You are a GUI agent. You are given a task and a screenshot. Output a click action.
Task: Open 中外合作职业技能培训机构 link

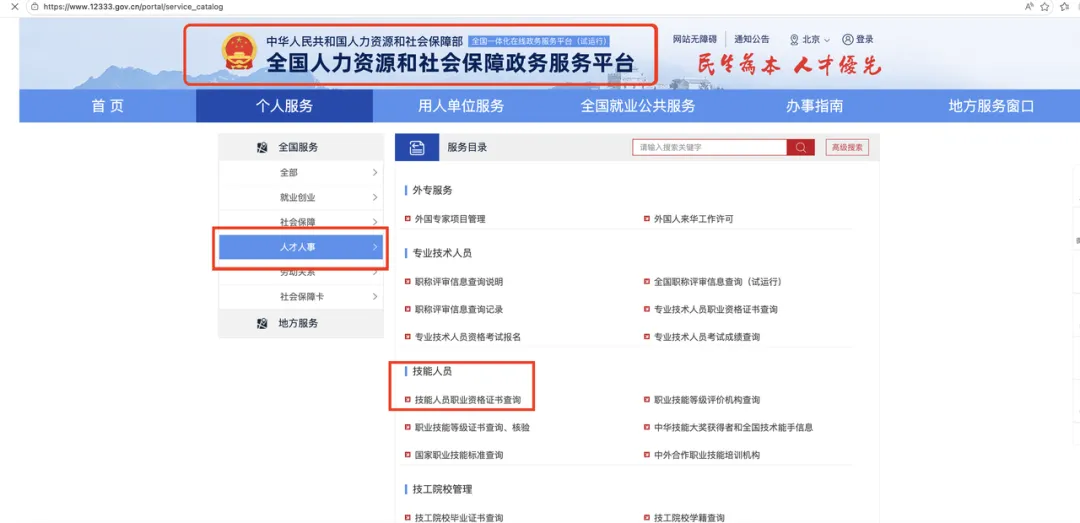click(707, 455)
